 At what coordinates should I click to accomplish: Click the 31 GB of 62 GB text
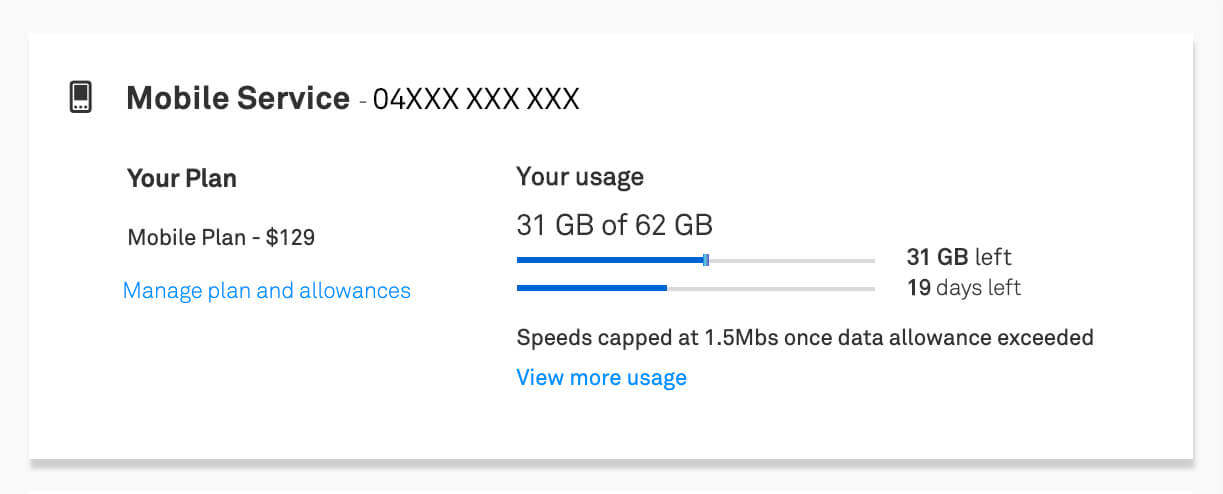point(614,225)
